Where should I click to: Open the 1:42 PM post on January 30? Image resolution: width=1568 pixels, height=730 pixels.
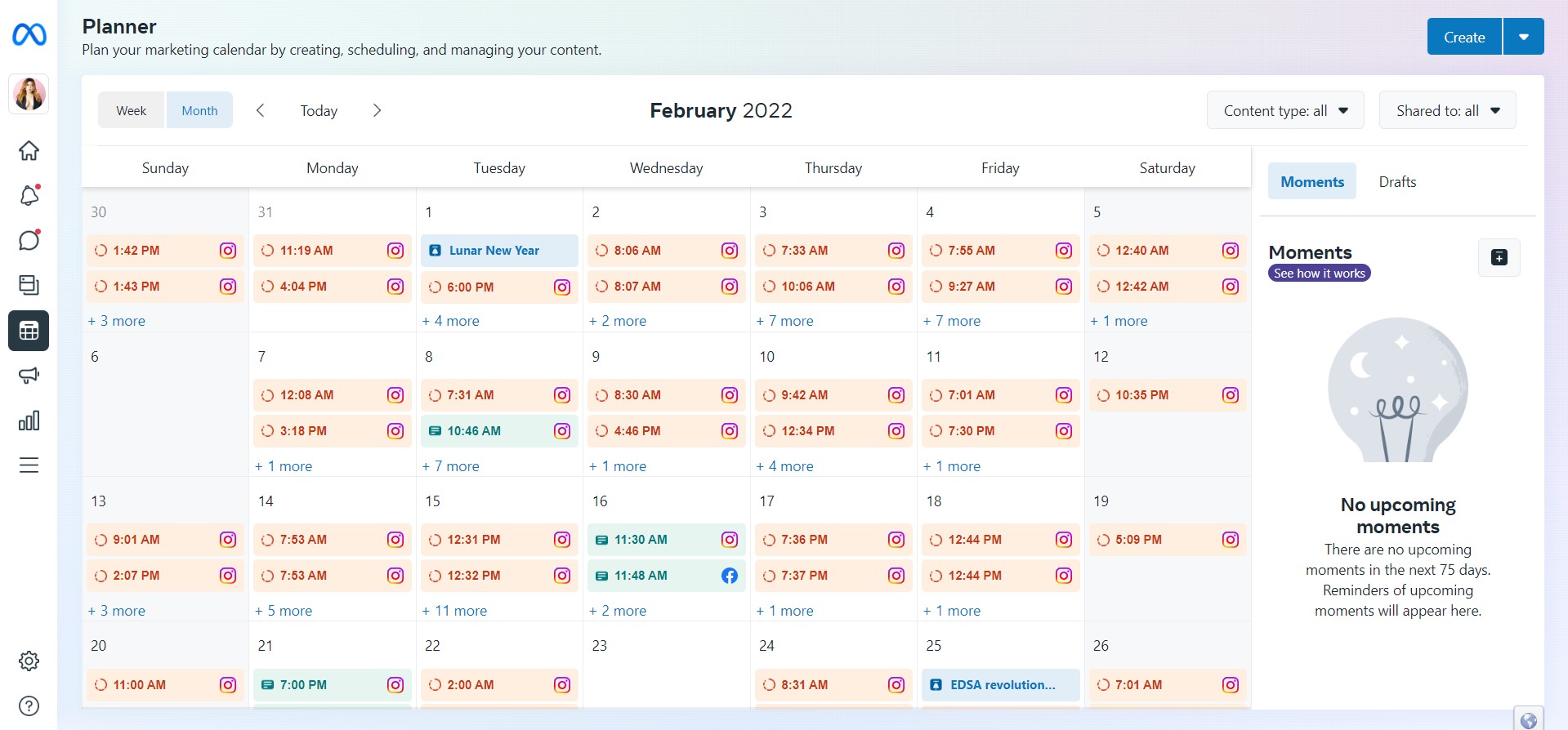click(x=165, y=251)
